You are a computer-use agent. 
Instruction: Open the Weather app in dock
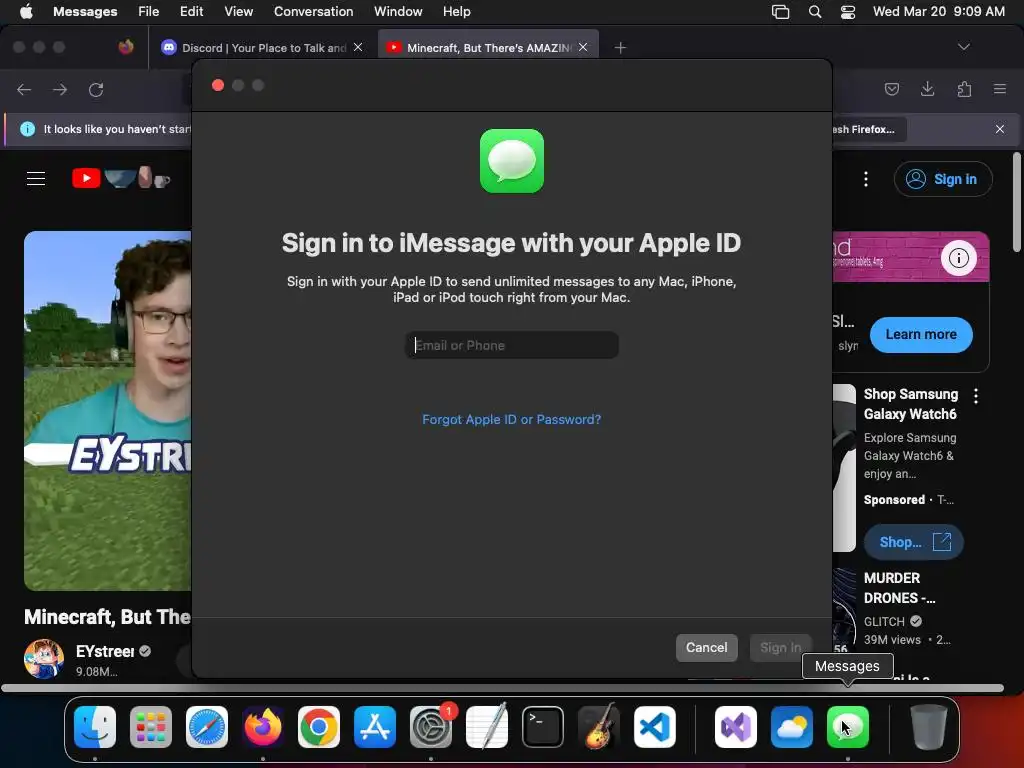point(792,727)
